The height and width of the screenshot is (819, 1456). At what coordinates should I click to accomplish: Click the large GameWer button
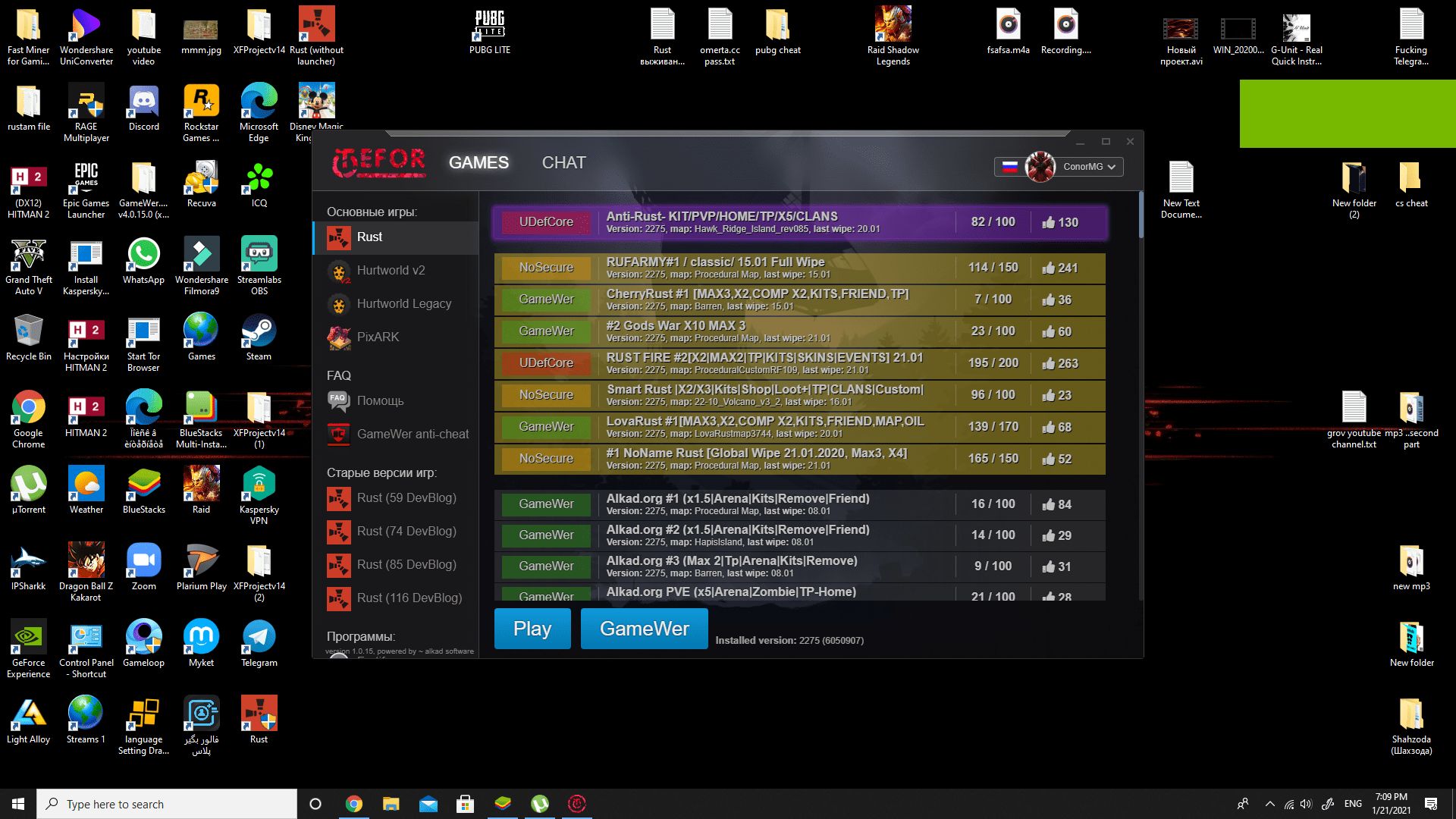[645, 629]
